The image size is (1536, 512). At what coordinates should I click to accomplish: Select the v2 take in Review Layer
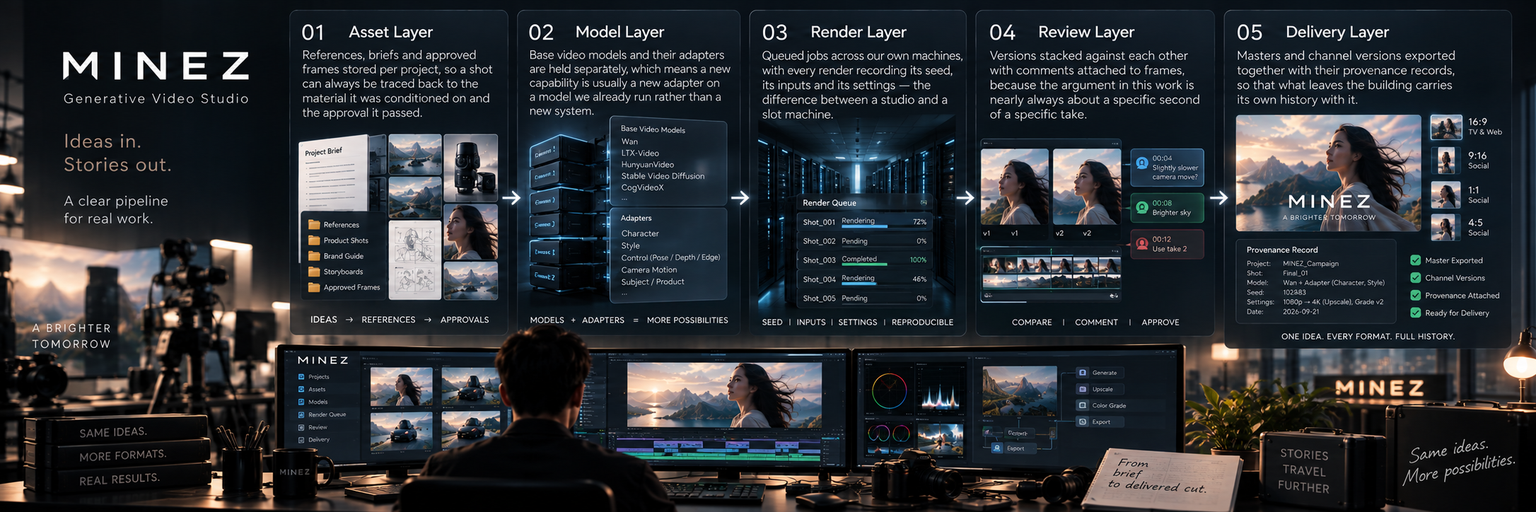click(1086, 187)
